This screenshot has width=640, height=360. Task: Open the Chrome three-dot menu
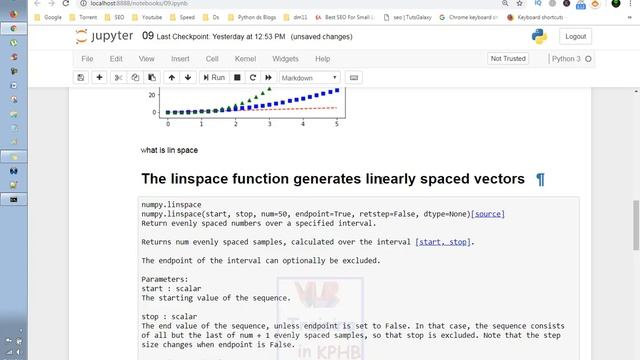pos(630,3)
